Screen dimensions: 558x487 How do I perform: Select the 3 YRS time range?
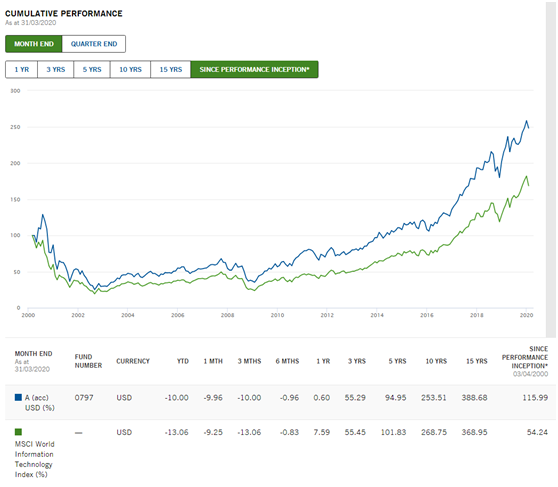click(x=56, y=69)
